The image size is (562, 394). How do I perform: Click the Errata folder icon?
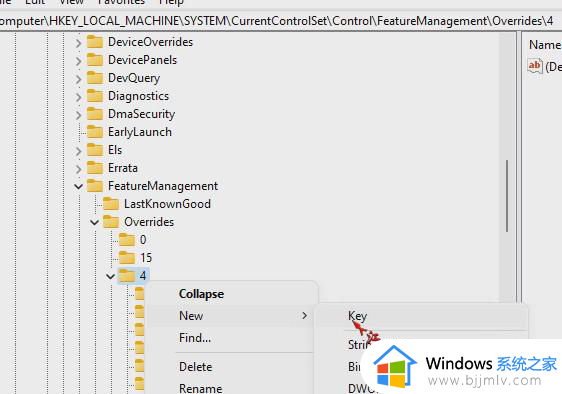(95, 168)
